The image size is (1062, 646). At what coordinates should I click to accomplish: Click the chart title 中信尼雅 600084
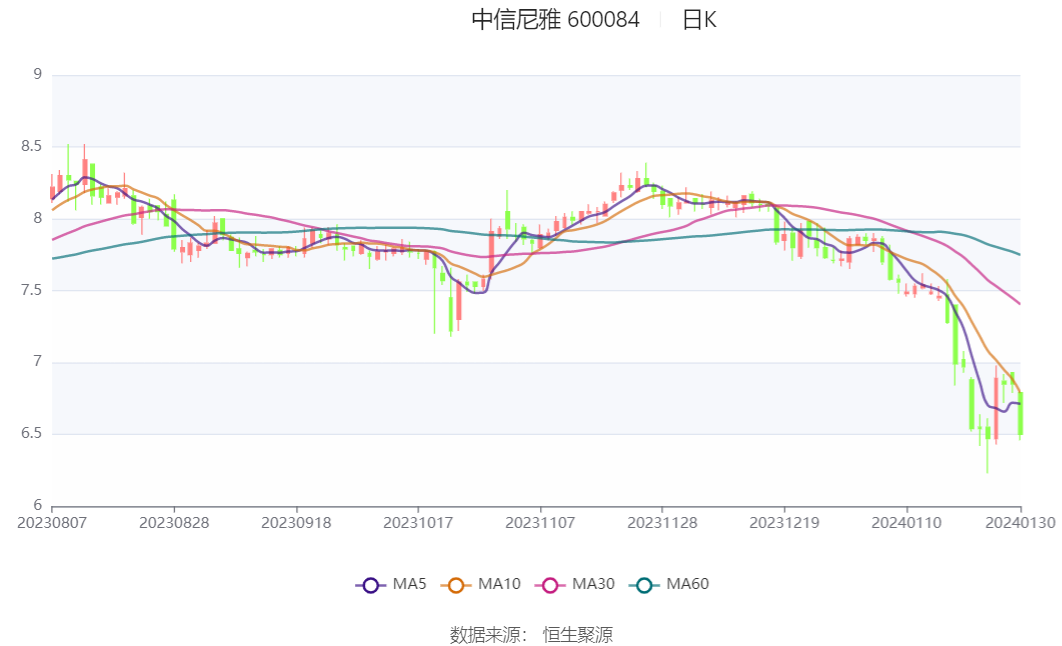click(555, 20)
